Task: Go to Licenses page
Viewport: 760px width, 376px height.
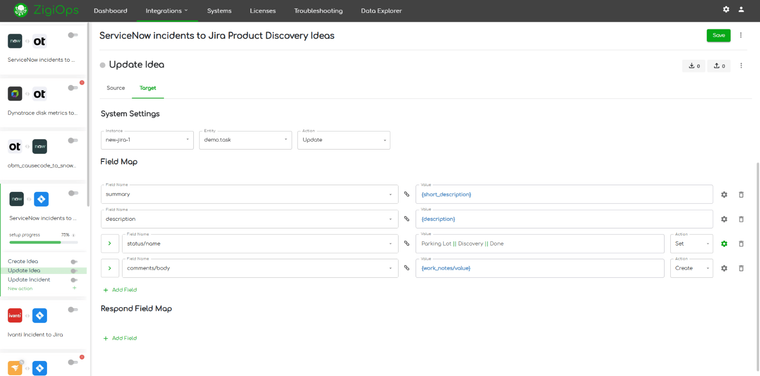Action: 263,11
